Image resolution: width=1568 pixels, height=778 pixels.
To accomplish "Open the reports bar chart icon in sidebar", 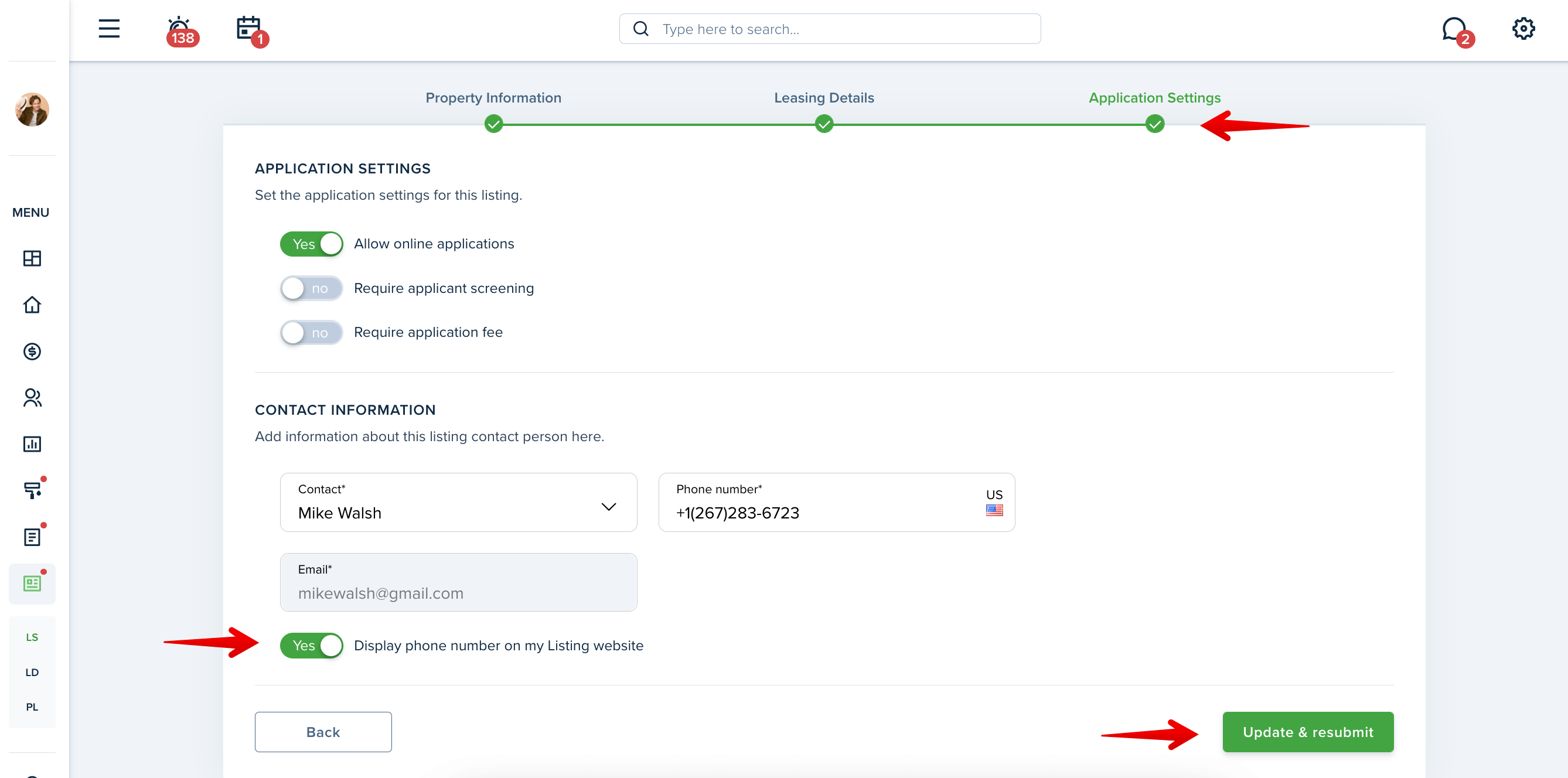I will (32, 444).
